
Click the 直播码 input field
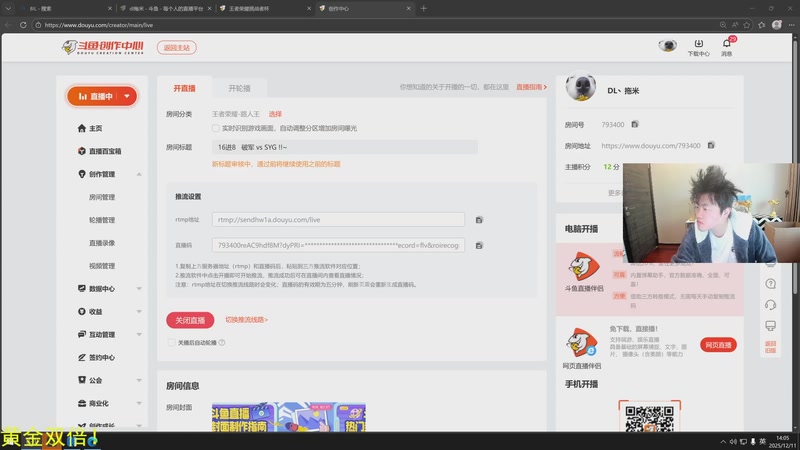click(x=338, y=245)
